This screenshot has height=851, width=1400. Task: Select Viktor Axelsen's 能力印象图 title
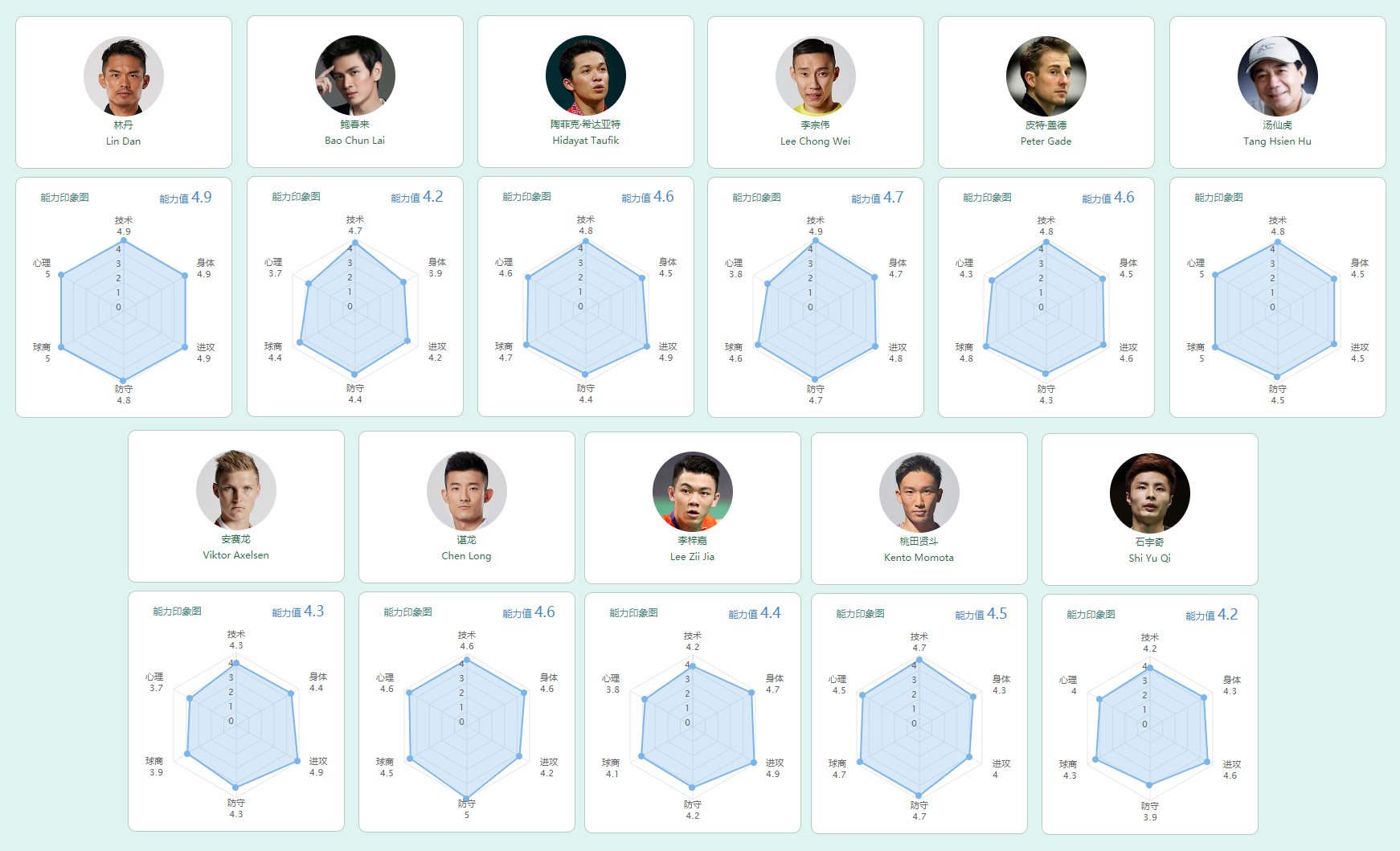tap(178, 612)
